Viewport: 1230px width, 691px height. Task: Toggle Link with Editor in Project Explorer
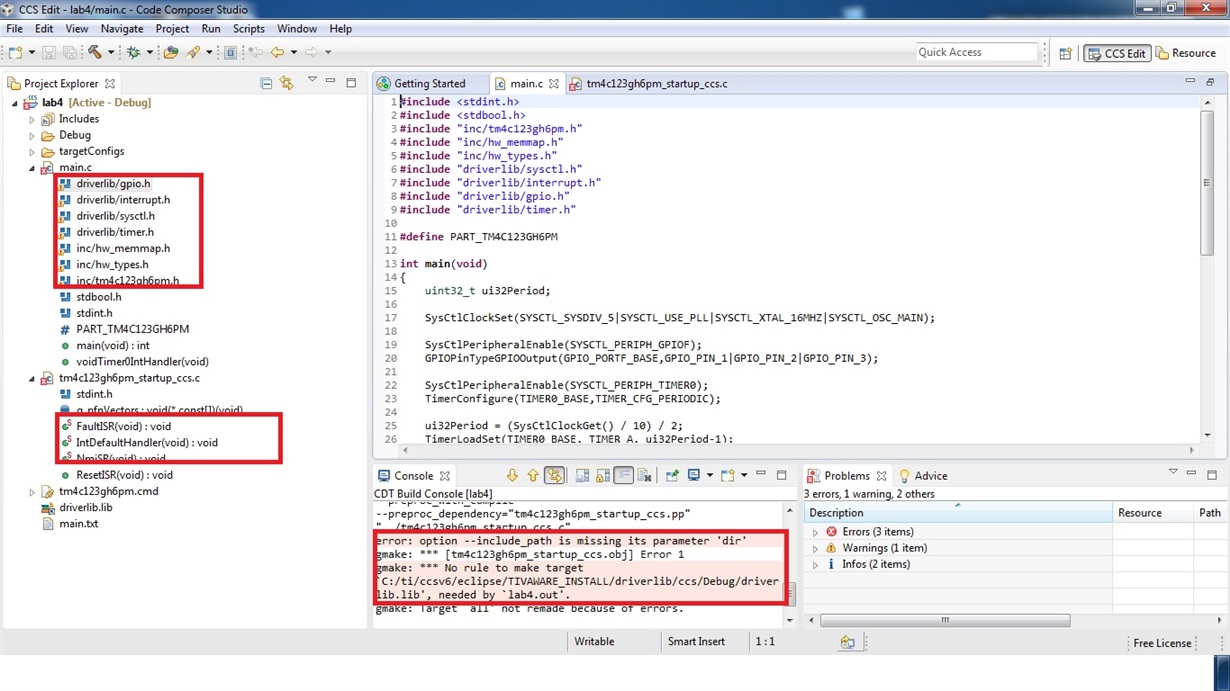click(x=287, y=83)
